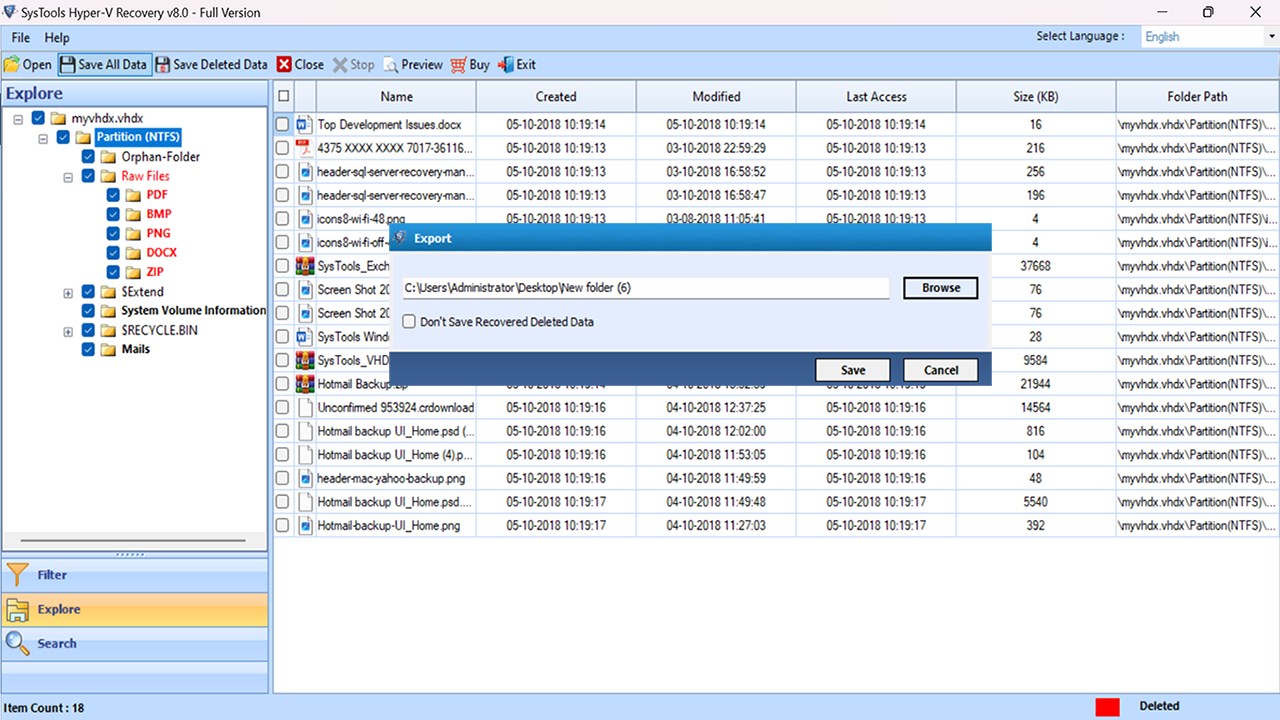1280x720 pixels.
Task: Open the Select Language dropdown
Action: tap(1208, 37)
